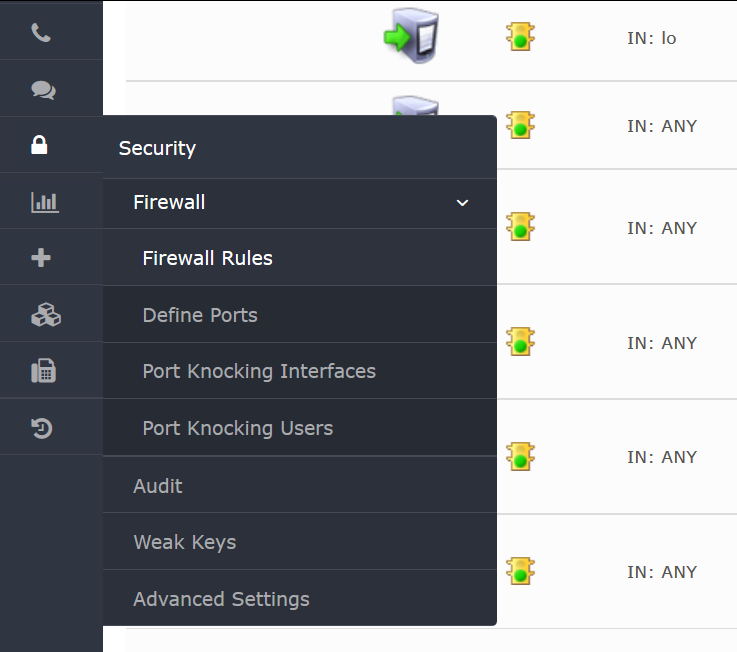Go to Port Knocking Users
This screenshot has height=652, width=737.
coord(300,428)
